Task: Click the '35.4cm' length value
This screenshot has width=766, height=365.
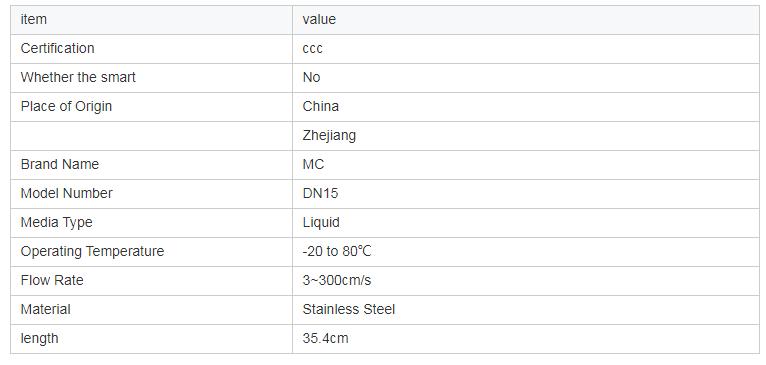Action: [x=325, y=339]
